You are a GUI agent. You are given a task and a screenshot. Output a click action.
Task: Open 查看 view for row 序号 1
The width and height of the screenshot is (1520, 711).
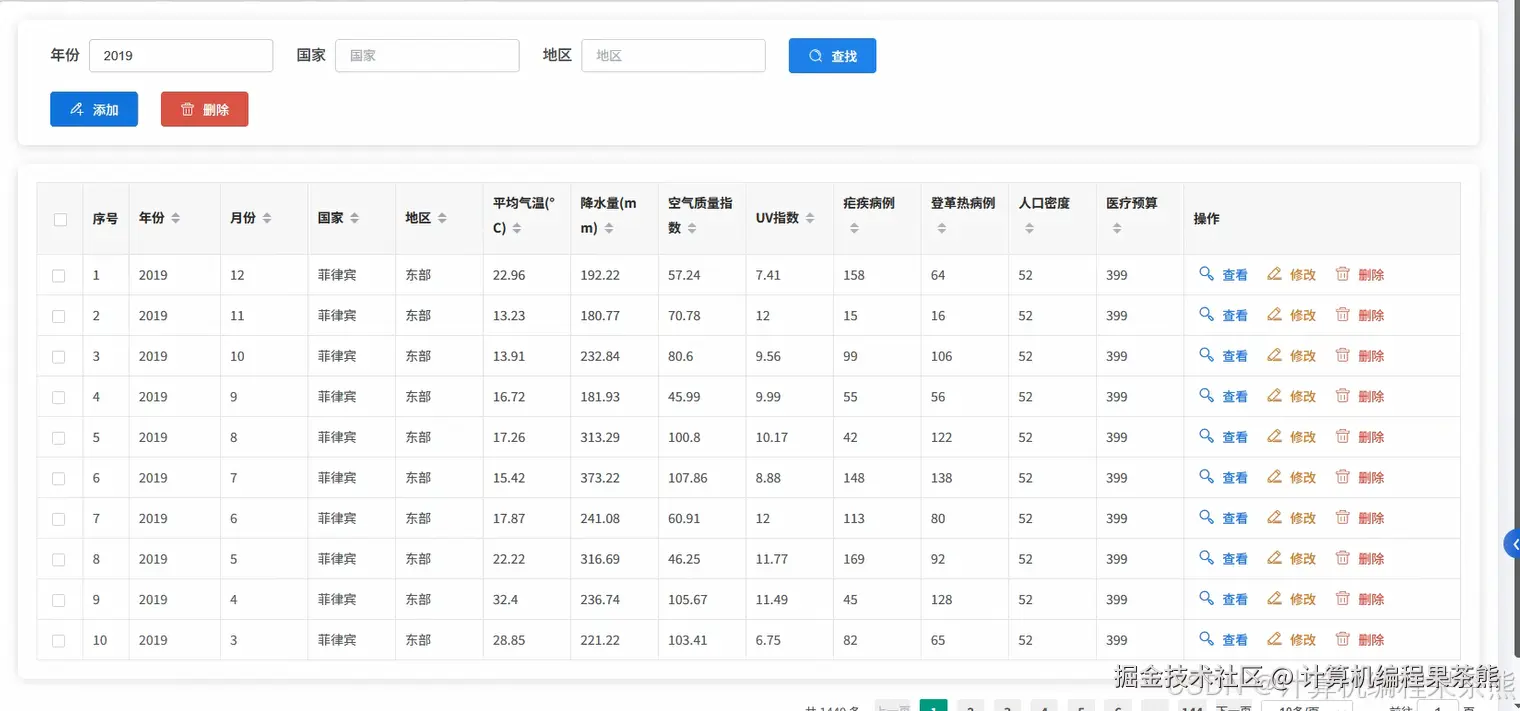point(1223,274)
